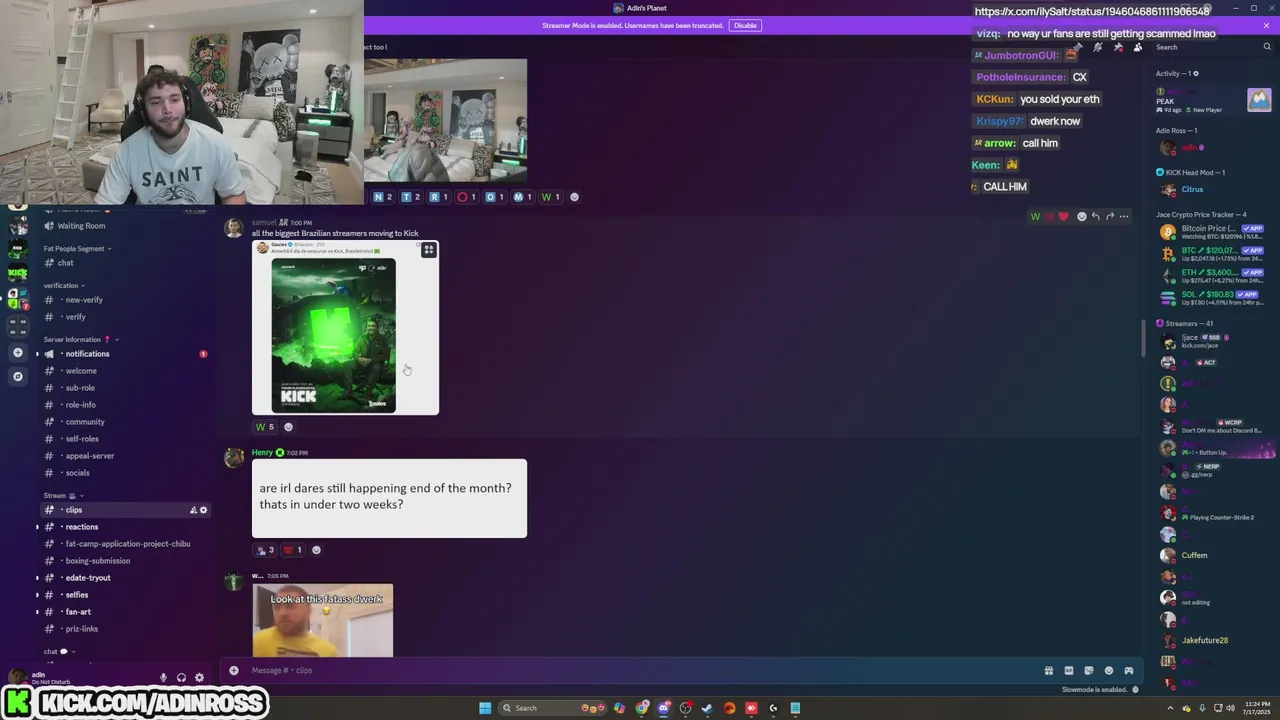Click Citrus in member list
The width and height of the screenshot is (1280, 720).
click(x=1192, y=189)
